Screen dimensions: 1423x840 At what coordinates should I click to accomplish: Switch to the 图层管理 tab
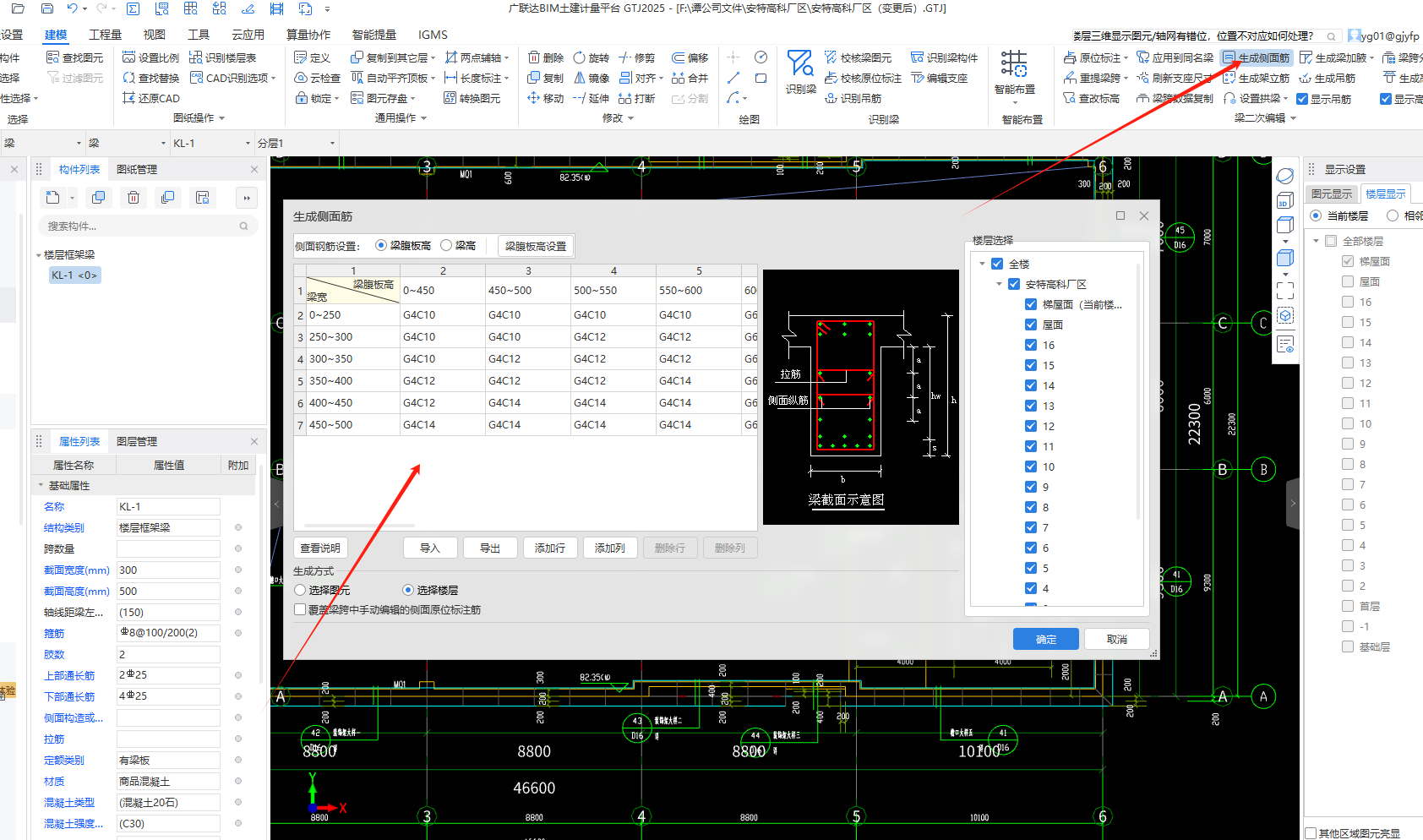coord(137,441)
